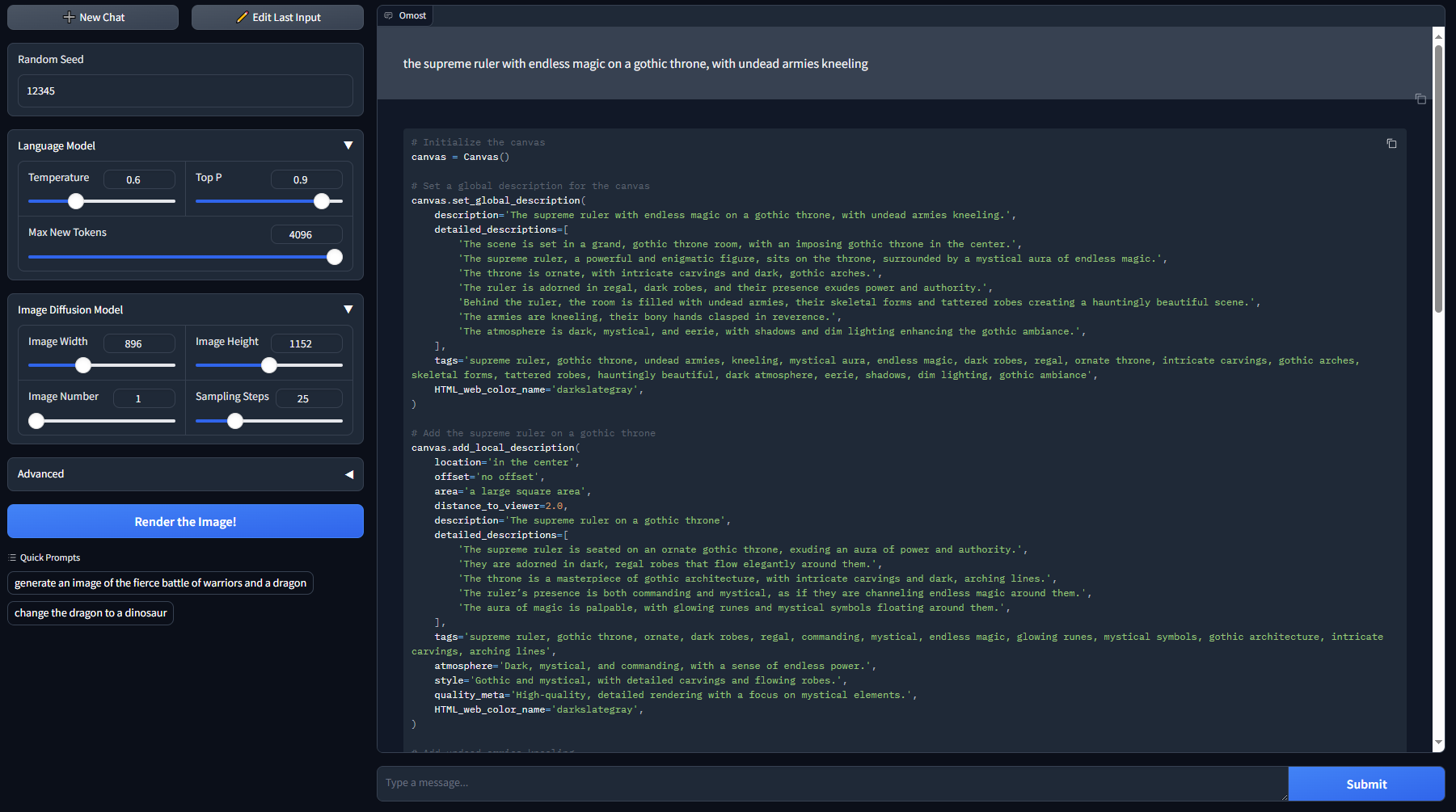1456x812 pixels.
Task: Click "area='a large square area'," line
Action: (513, 491)
